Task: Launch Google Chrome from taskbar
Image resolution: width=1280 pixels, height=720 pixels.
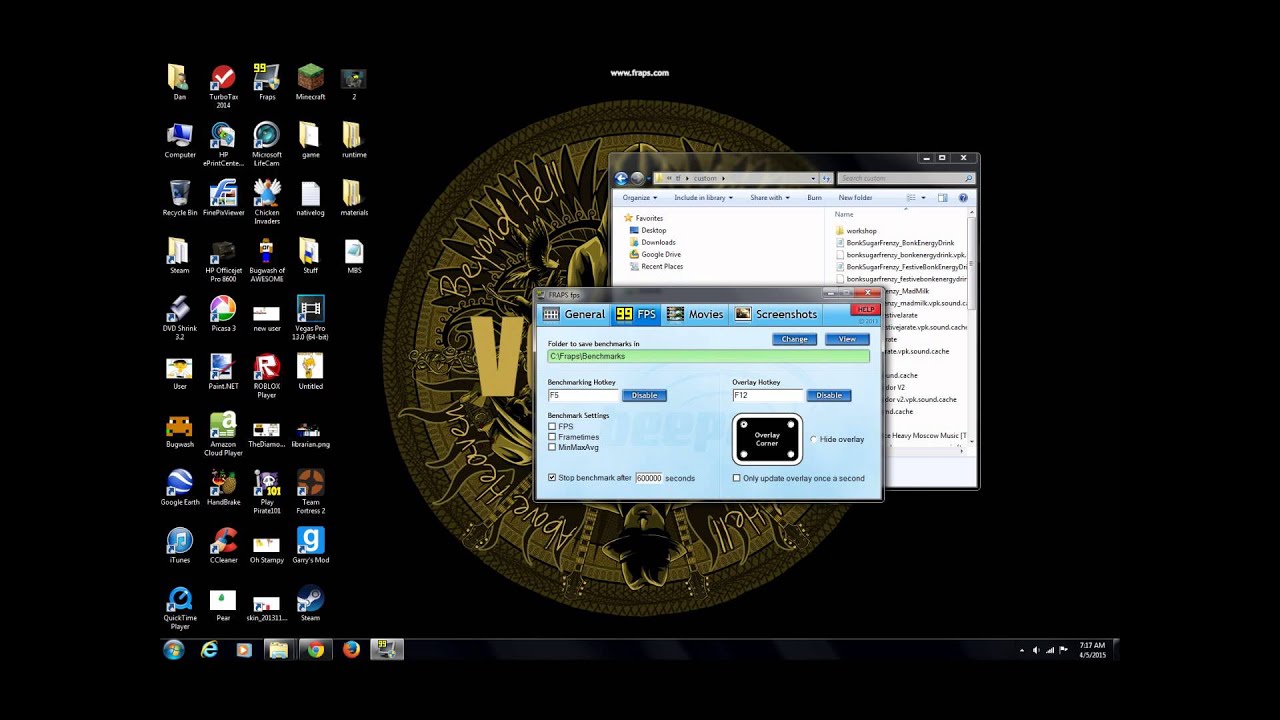Action: (x=315, y=650)
